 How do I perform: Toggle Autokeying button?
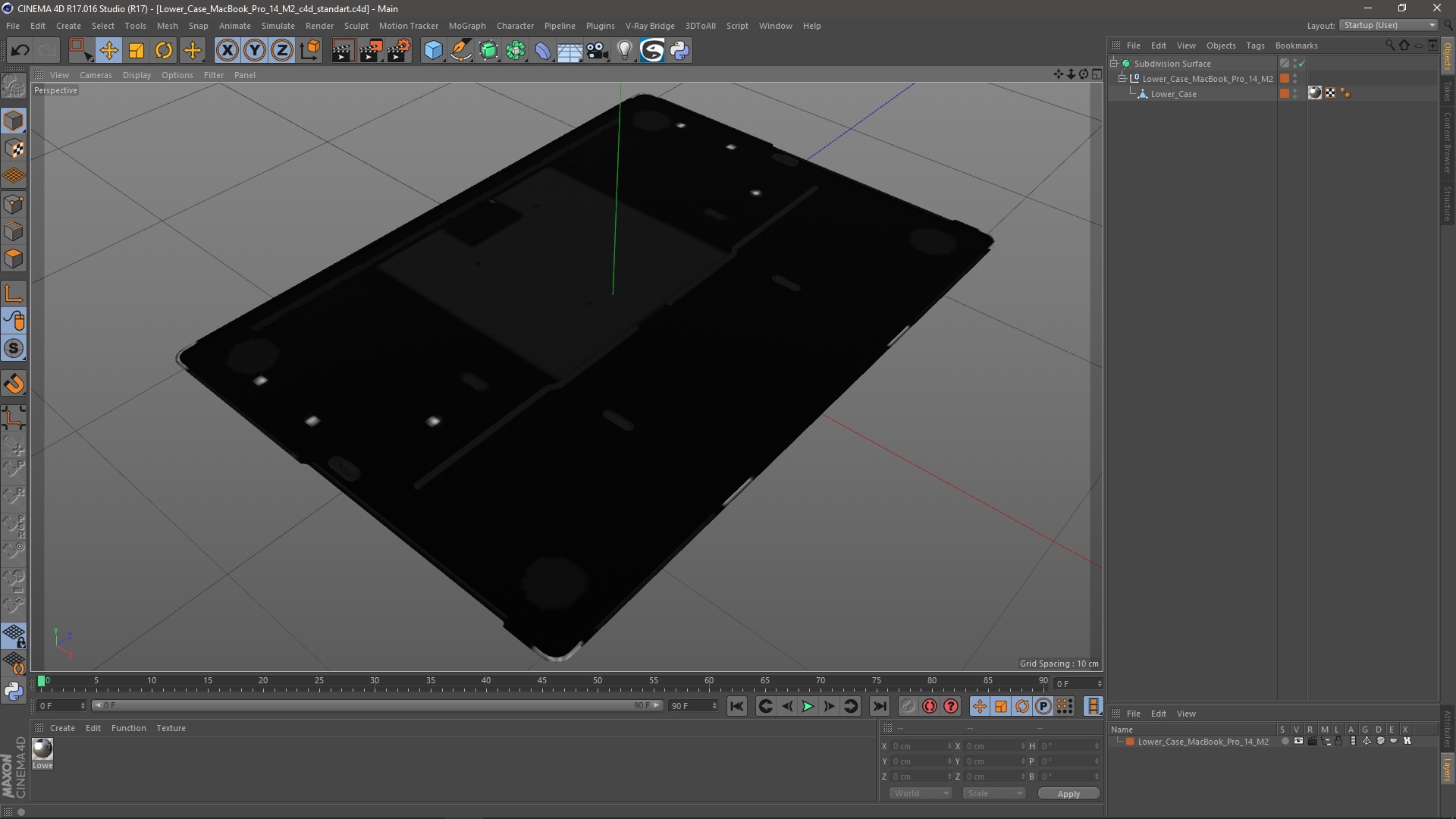click(x=930, y=706)
